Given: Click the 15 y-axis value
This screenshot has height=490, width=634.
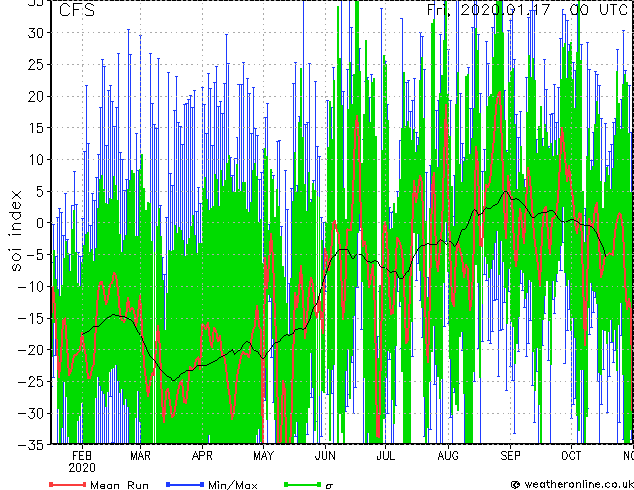Looking at the screenshot, I should pos(35,128).
